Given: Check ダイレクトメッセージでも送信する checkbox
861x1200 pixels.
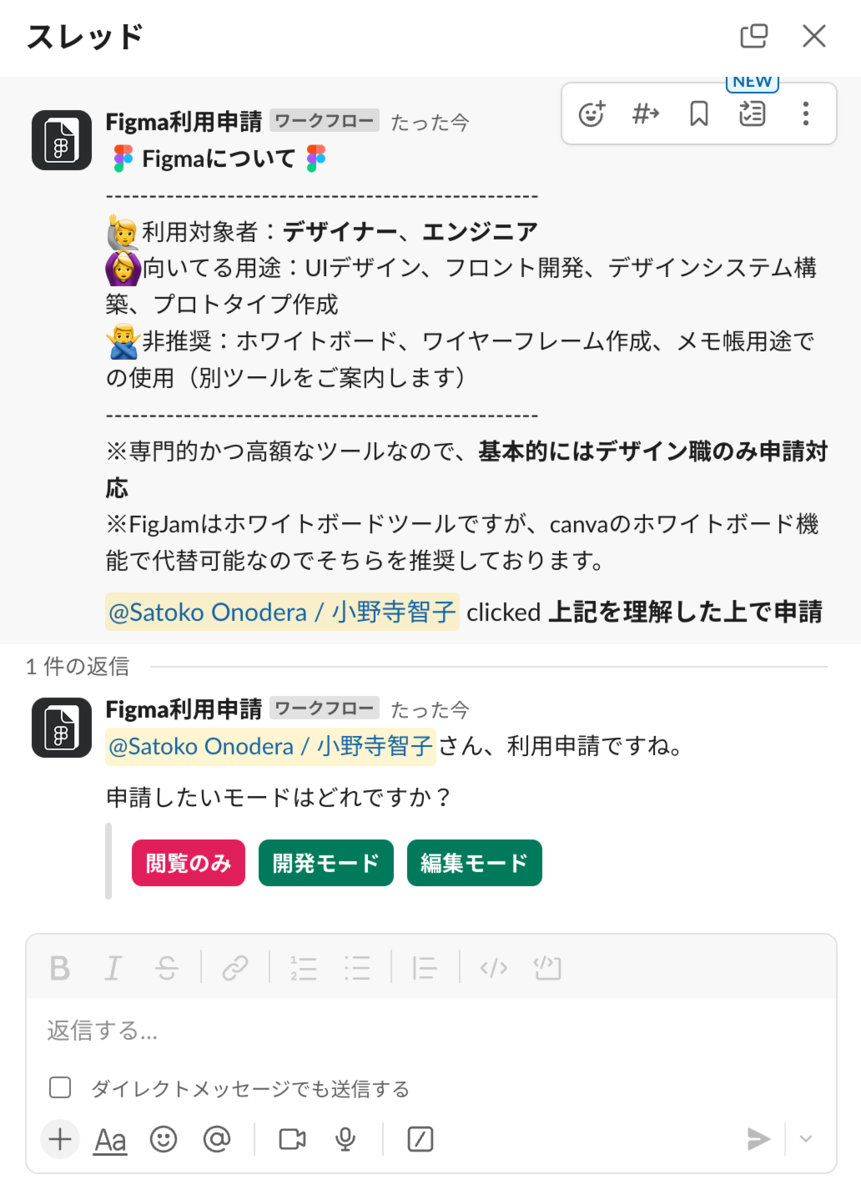Looking at the screenshot, I should (60, 1088).
